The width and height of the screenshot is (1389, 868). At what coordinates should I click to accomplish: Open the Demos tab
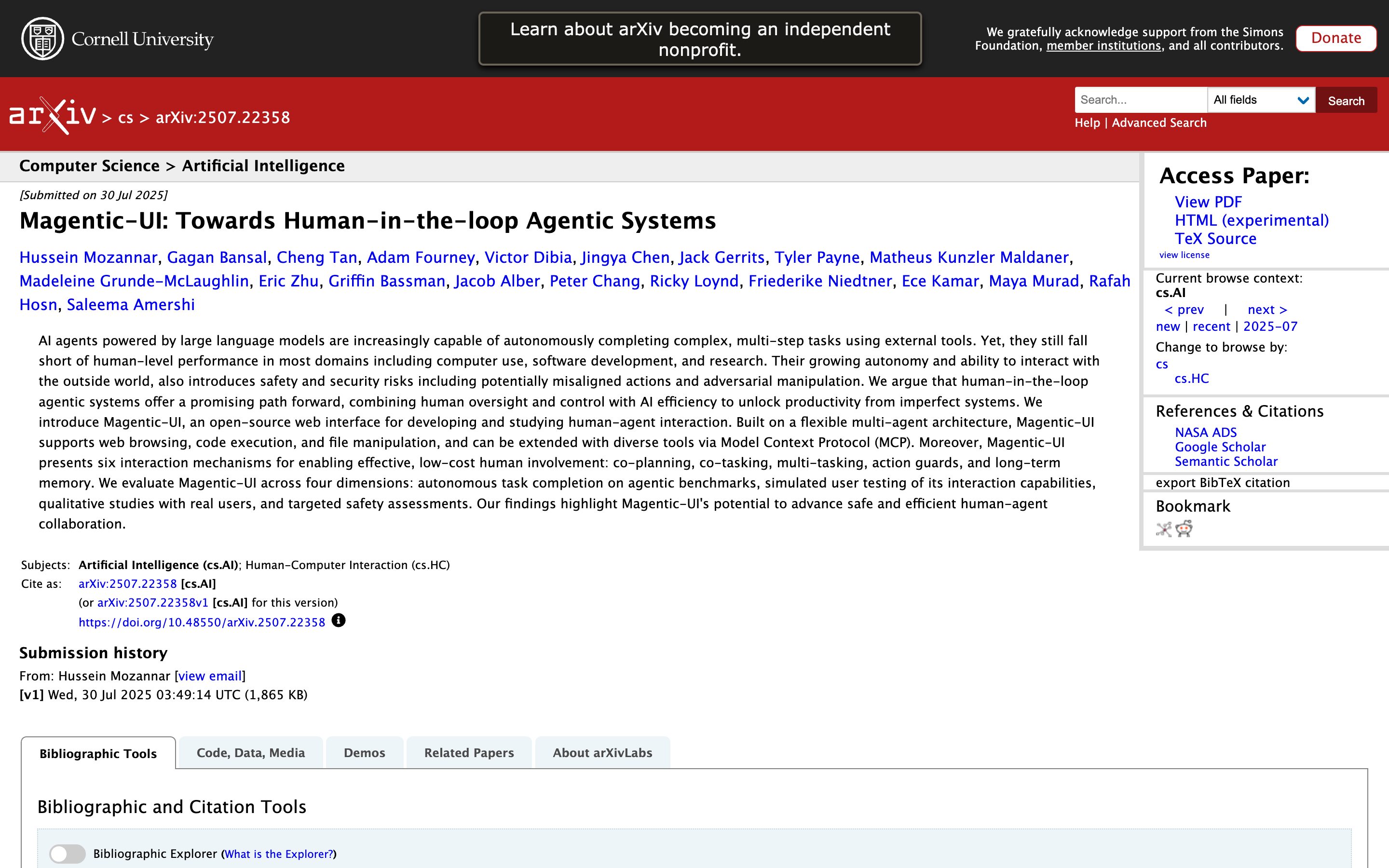coord(365,753)
